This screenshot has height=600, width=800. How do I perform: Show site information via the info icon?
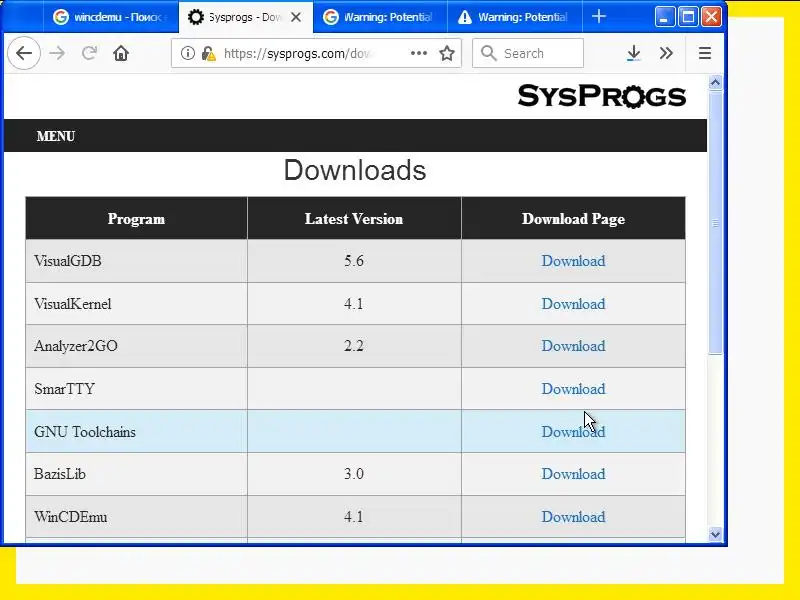tap(188, 53)
